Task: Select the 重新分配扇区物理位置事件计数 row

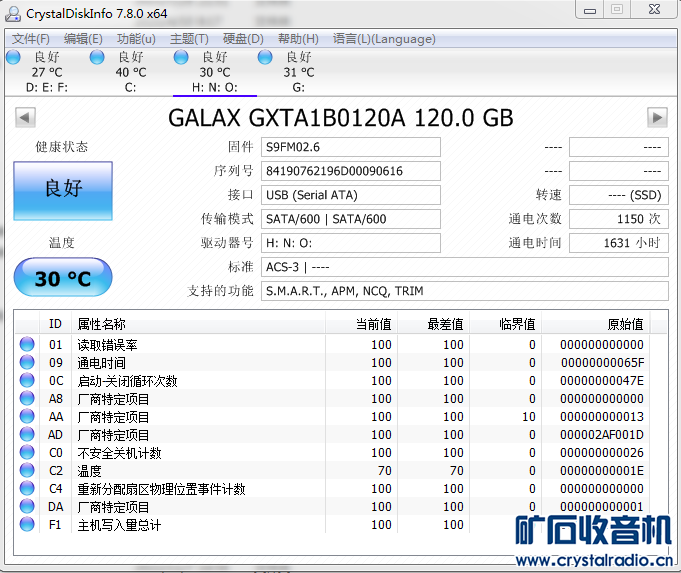Action: tap(333, 489)
